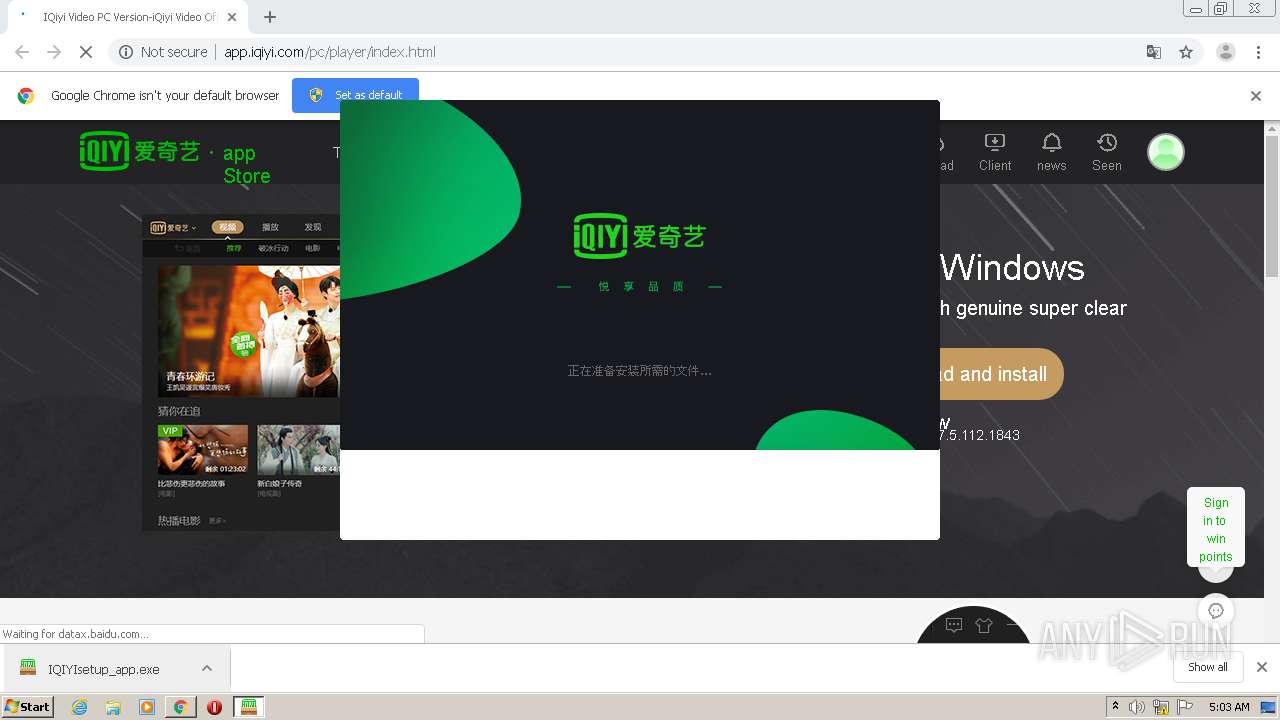Click Chrome icon in taskbar
Screen dimensions: 1280x720
(180, 707)
